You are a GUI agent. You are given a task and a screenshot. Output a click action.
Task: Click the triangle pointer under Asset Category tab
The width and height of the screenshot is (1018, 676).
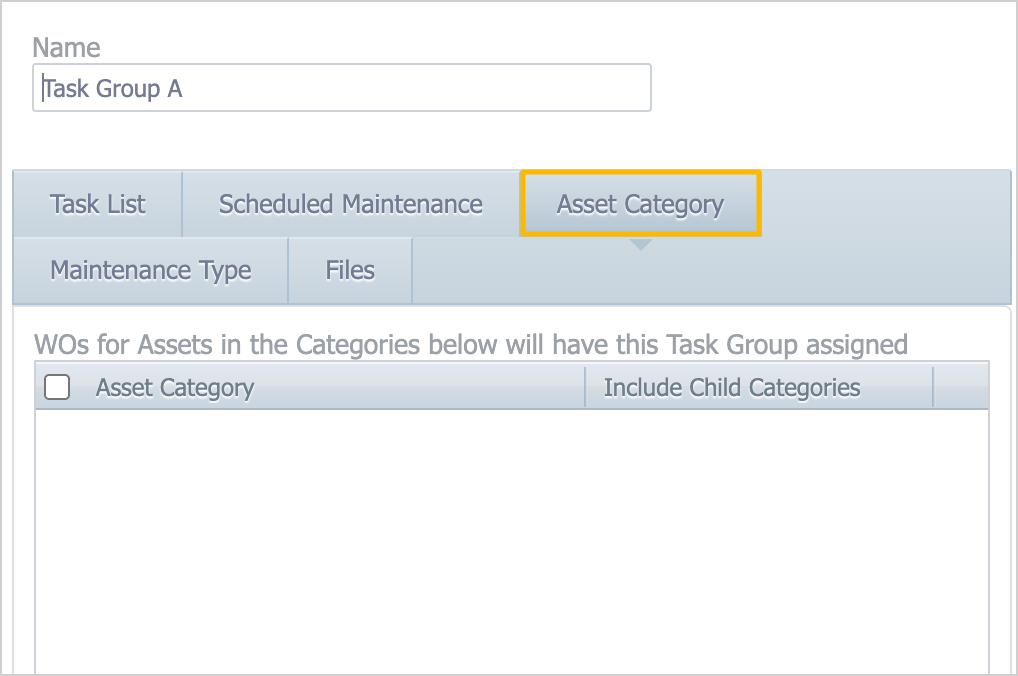(641, 244)
